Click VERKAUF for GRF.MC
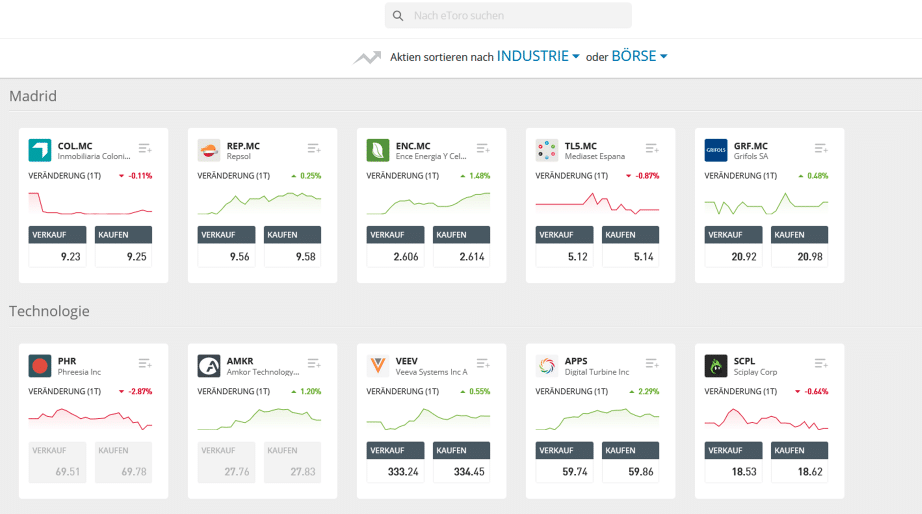Image resolution: width=922 pixels, height=514 pixels. pyautogui.click(x=733, y=246)
